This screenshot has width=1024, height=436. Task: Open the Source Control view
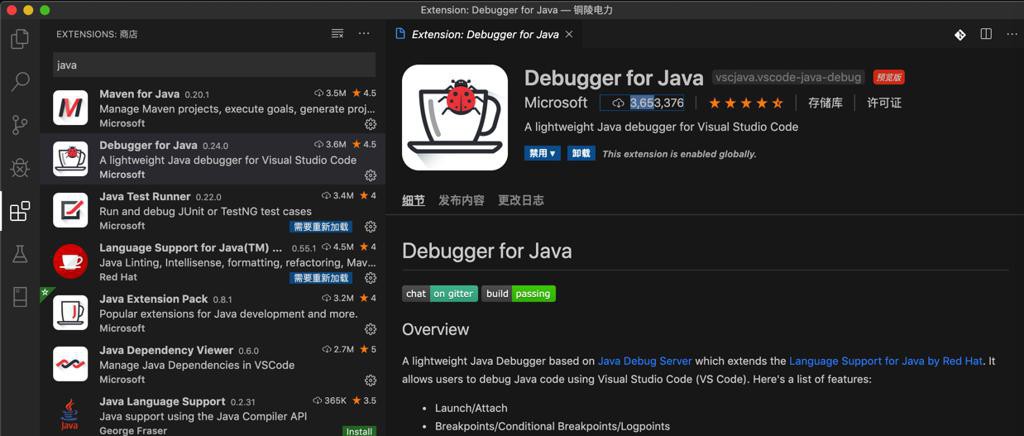(x=20, y=125)
